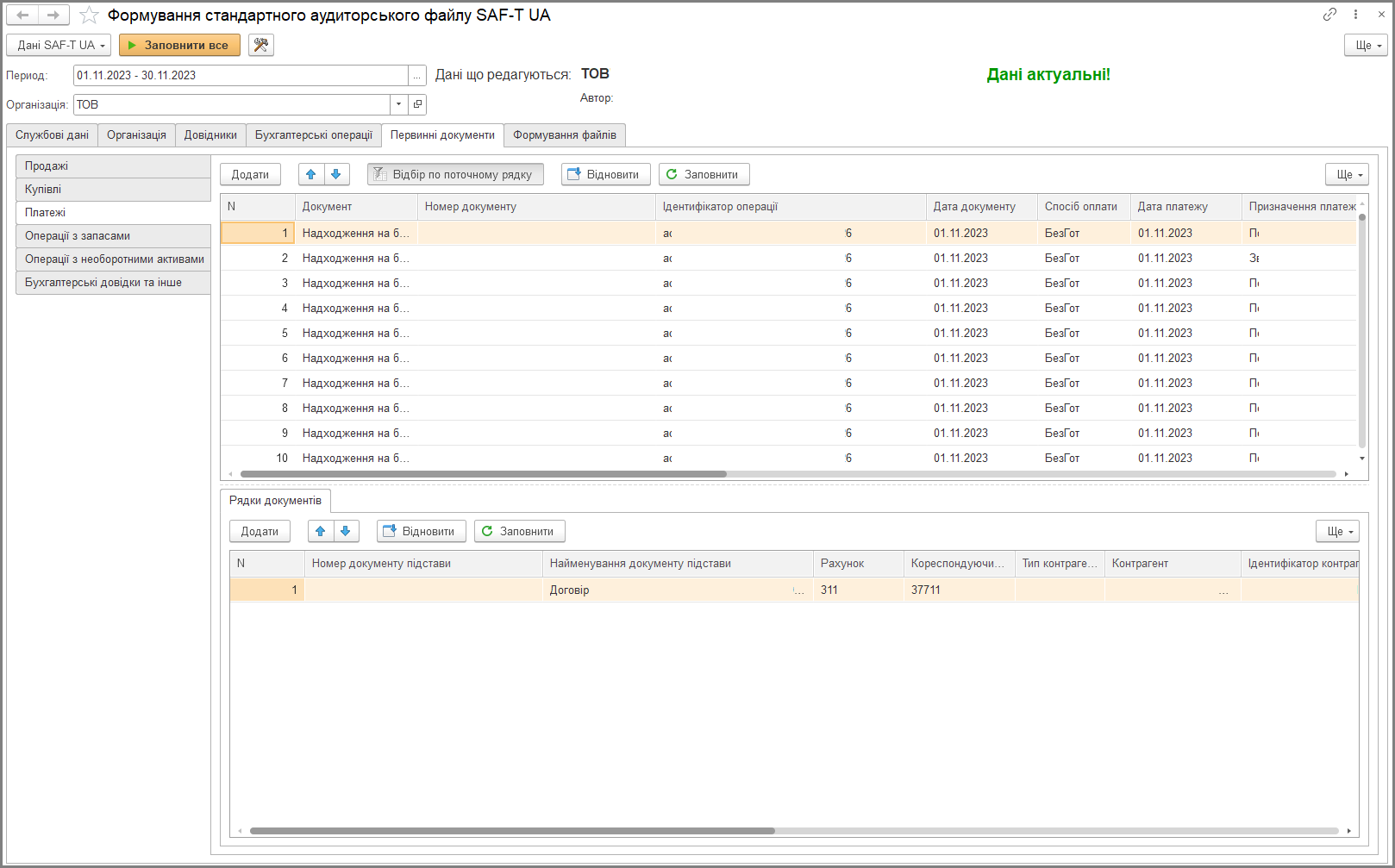This screenshot has width=1395, height=868.
Task: Open Ще menu of the documents table
Action: pos(1347,174)
